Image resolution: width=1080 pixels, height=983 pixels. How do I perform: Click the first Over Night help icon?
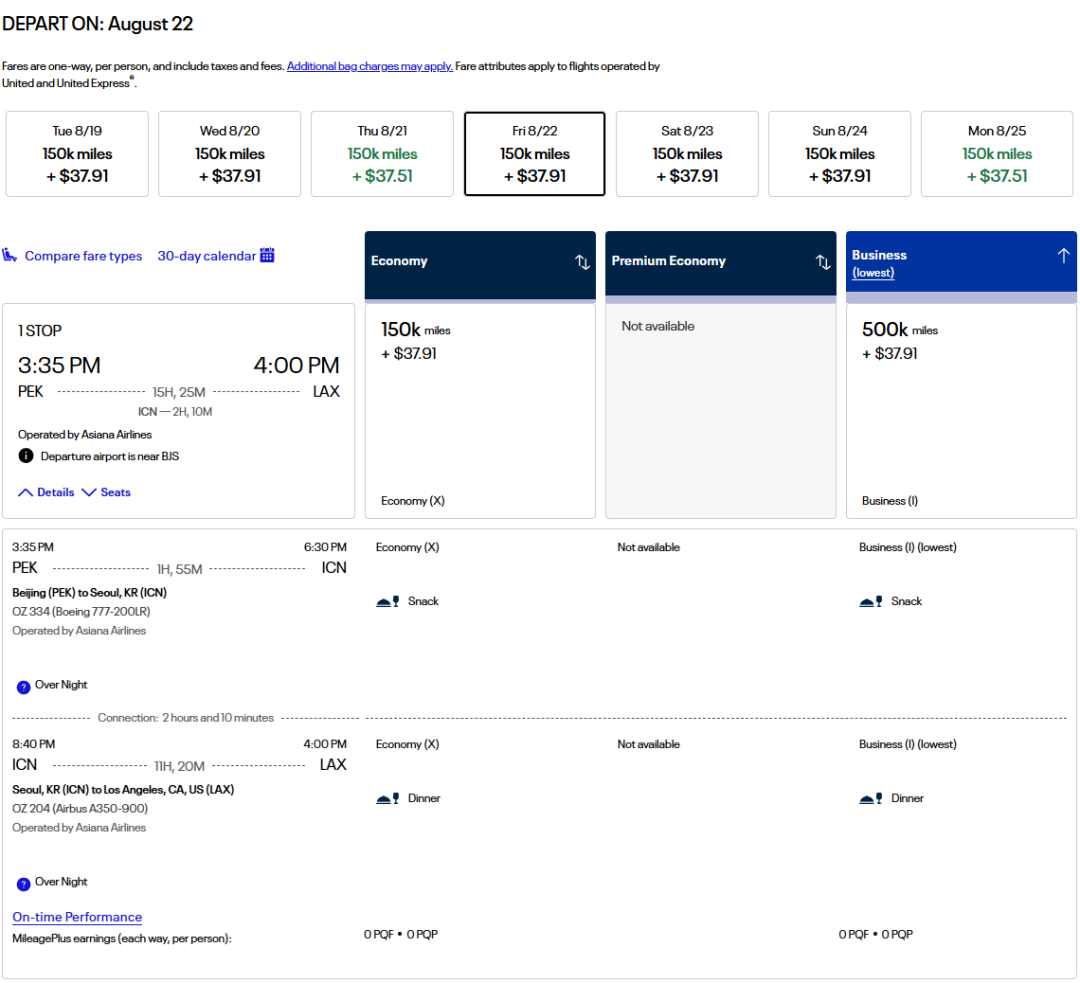tap(24, 686)
